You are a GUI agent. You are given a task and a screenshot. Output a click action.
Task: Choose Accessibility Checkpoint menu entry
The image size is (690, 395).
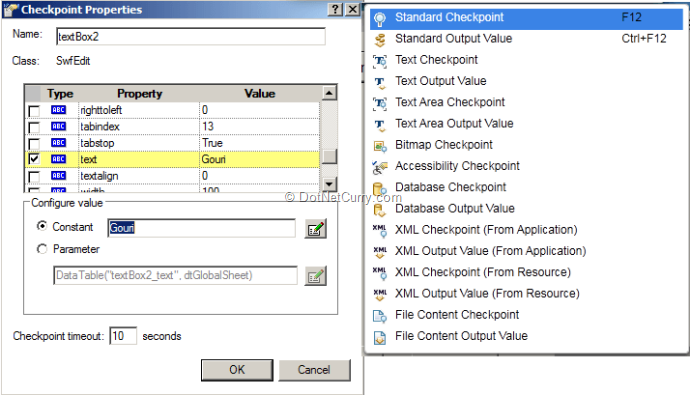pos(526,167)
